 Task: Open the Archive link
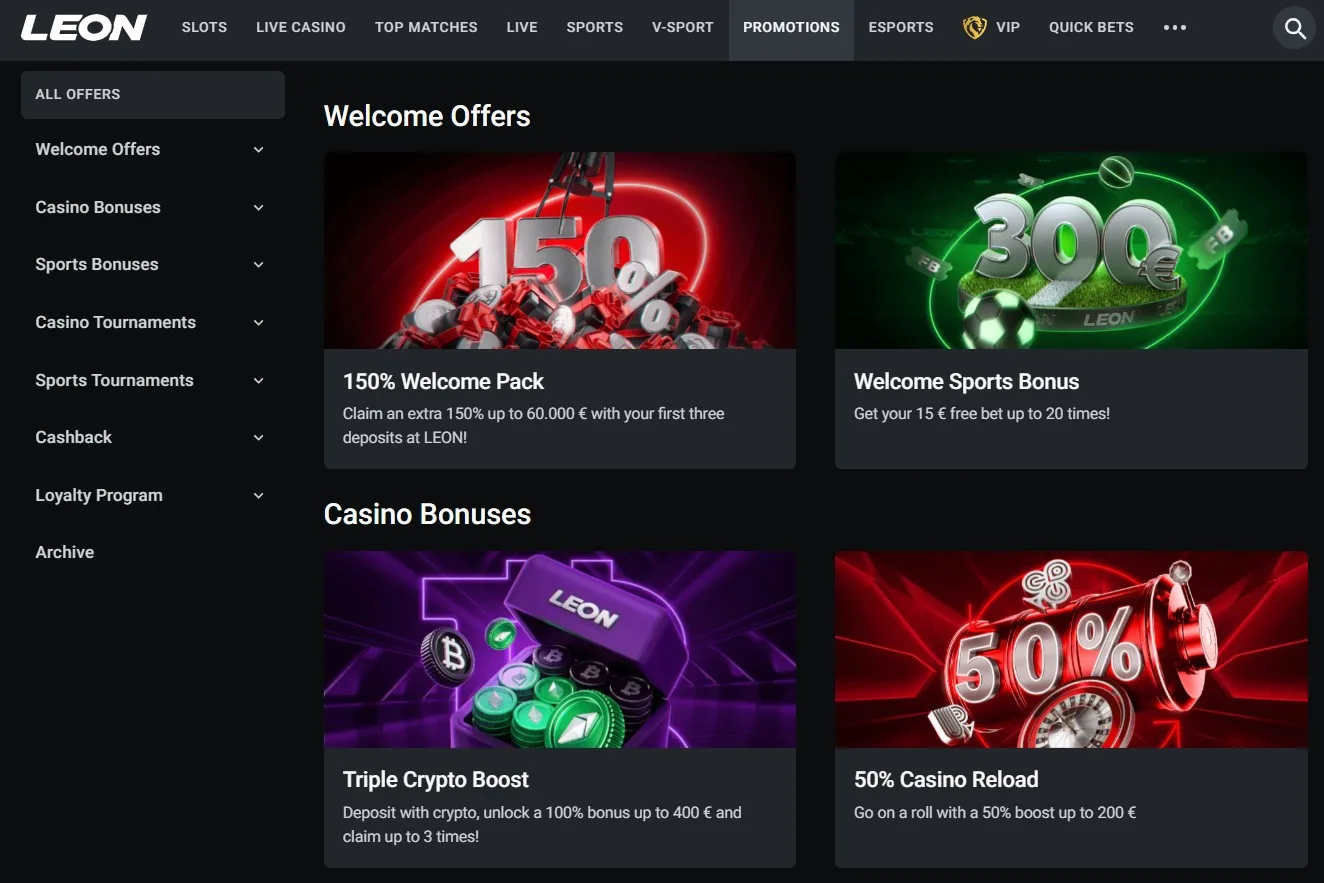point(65,552)
